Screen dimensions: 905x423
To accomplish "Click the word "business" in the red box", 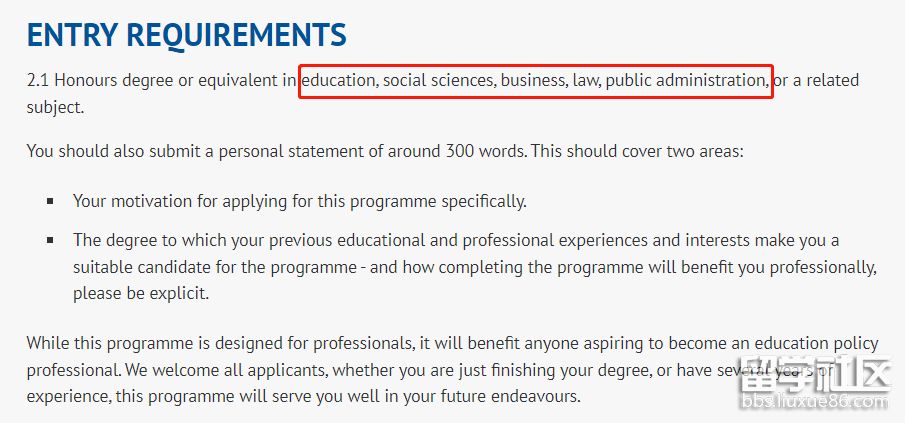I will pos(533,80).
